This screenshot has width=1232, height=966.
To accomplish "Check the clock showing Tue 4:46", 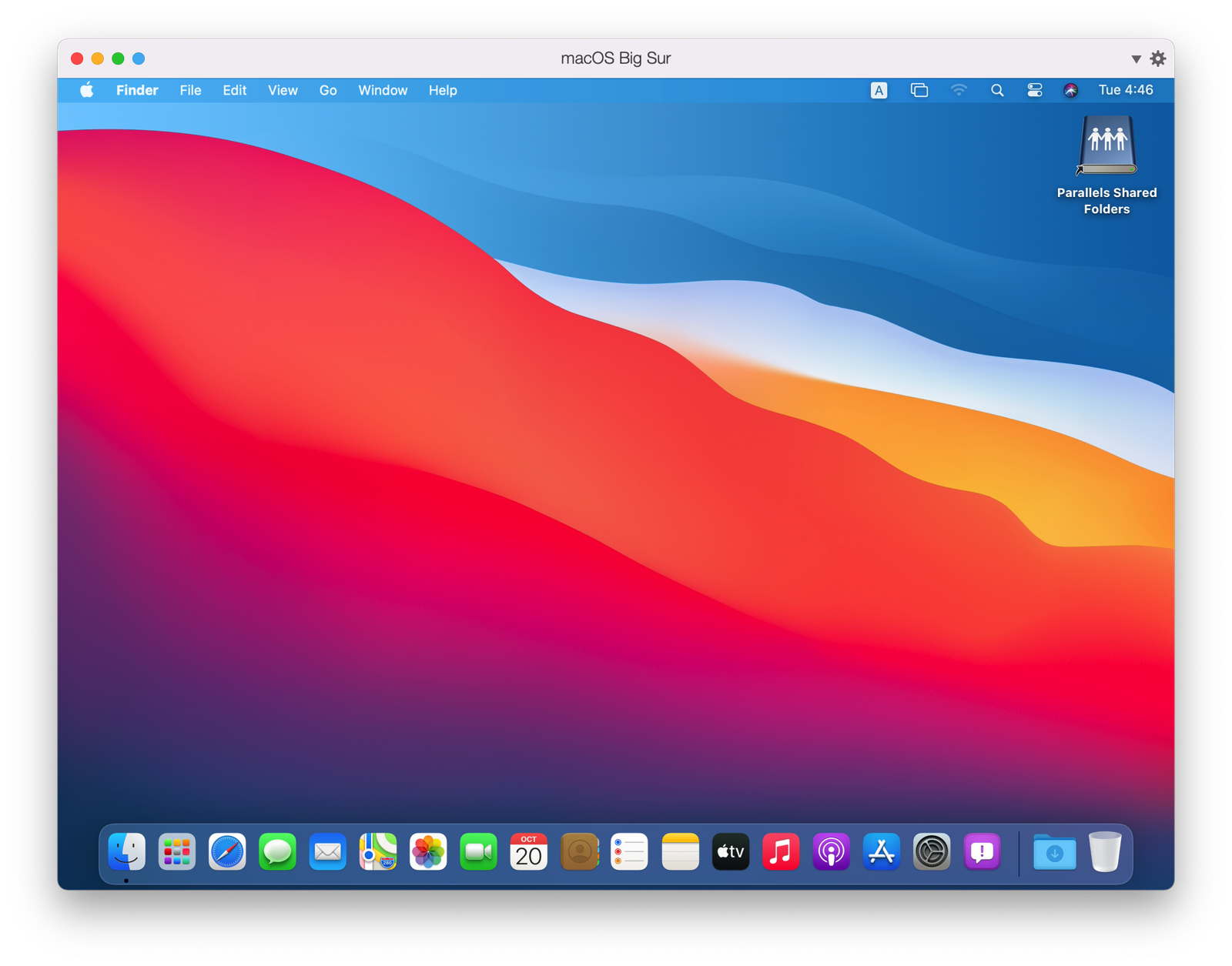I will 1125,90.
